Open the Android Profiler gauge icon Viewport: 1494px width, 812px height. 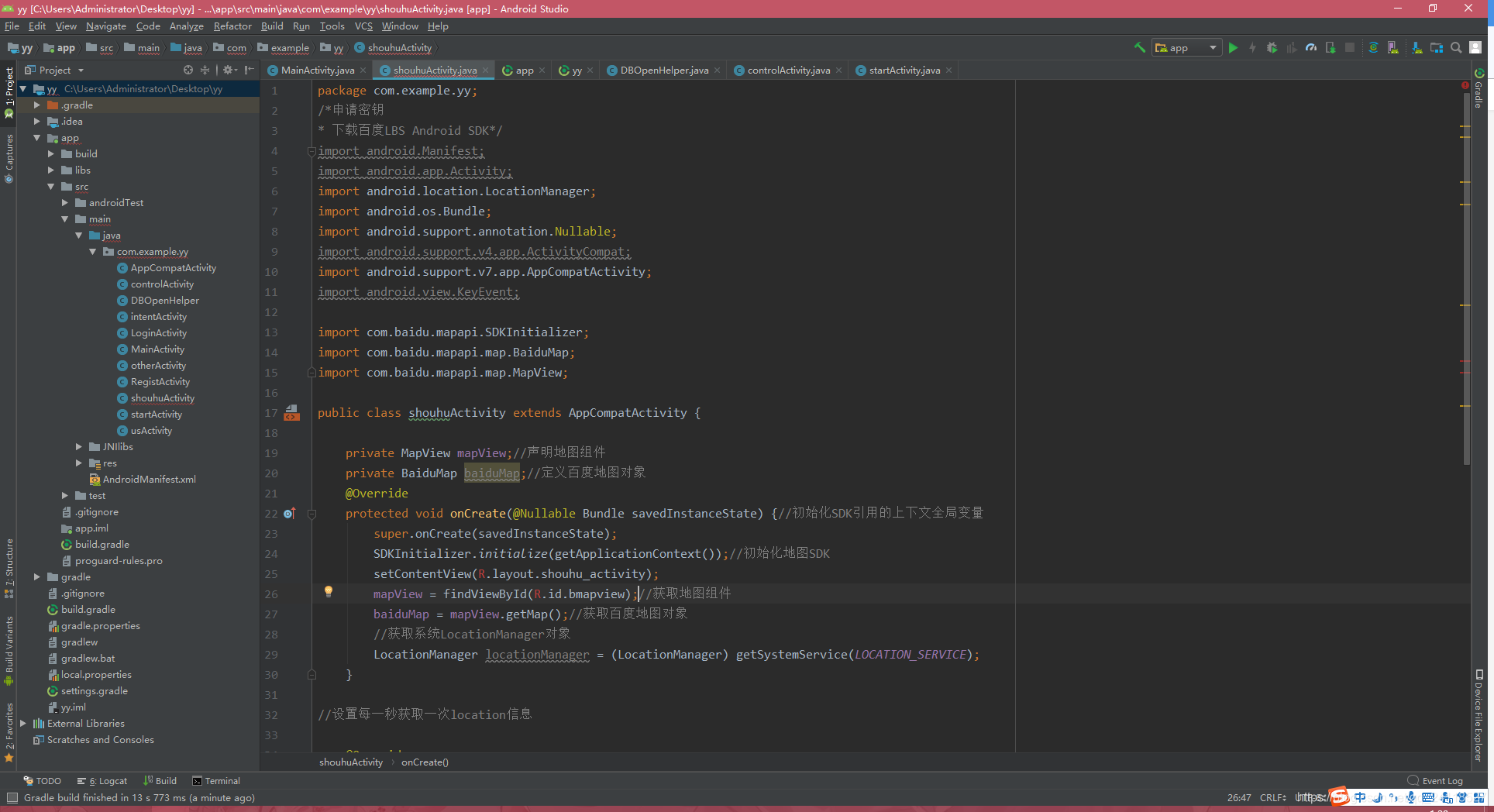pos(1310,47)
